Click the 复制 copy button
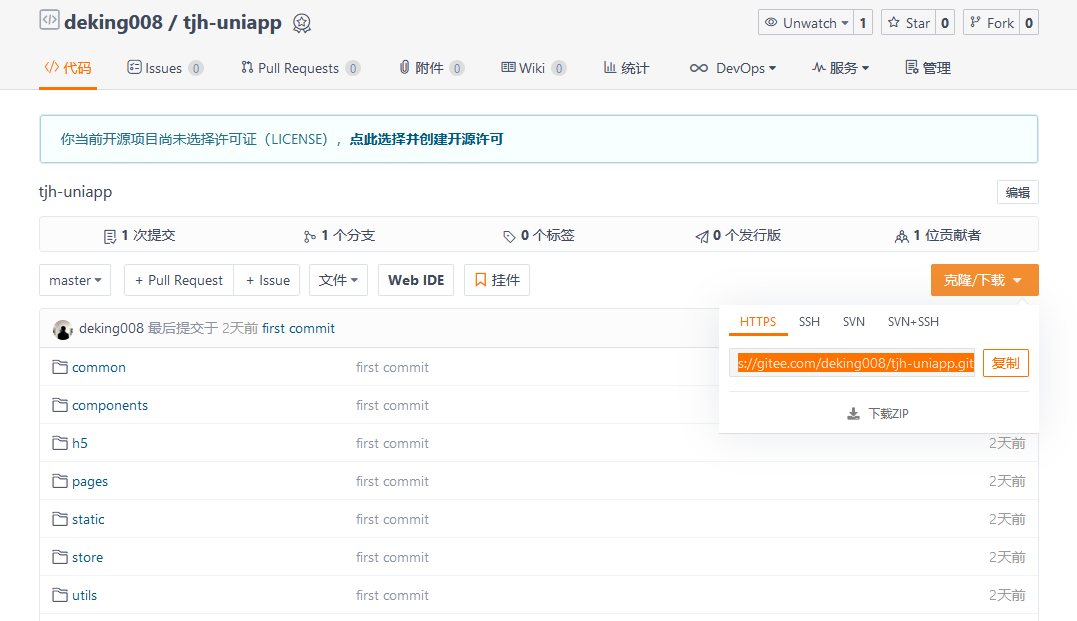The height and width of the screenshot is (621, 1077). tap(1006, 363)
